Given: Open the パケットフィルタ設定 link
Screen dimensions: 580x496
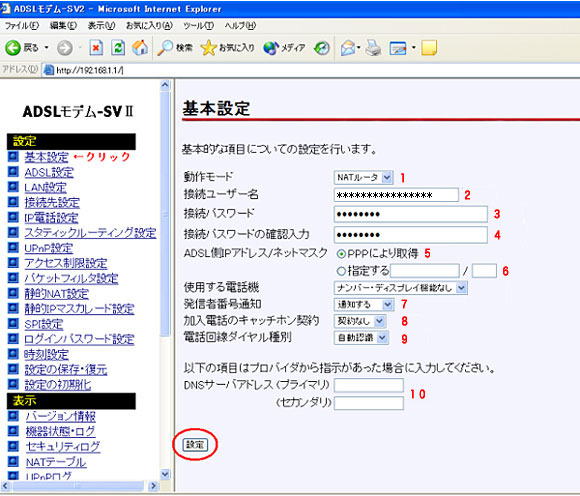Looking at the screenshot, I should coord(71,278).
